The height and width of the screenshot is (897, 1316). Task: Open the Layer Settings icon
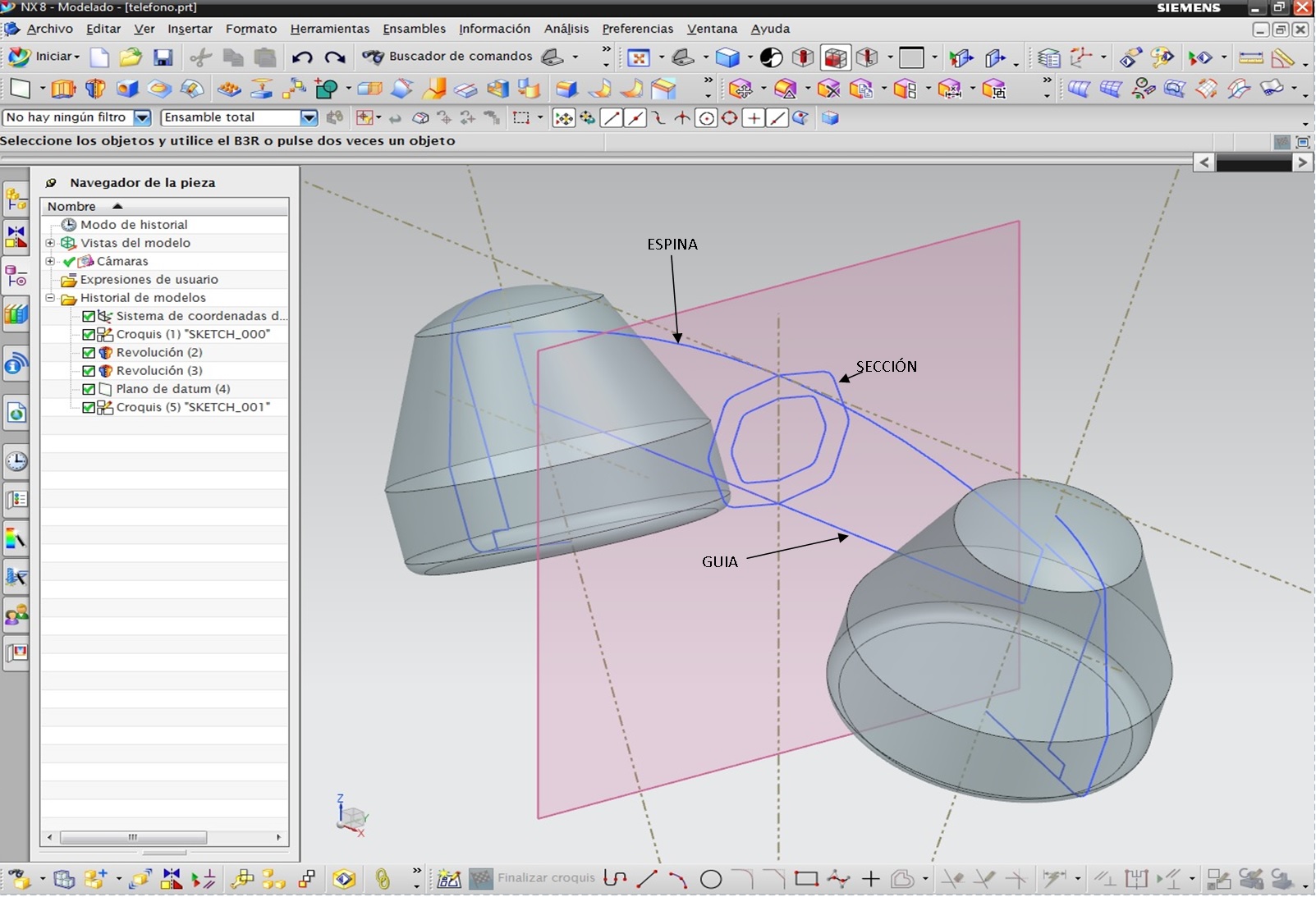[1049, 57]
